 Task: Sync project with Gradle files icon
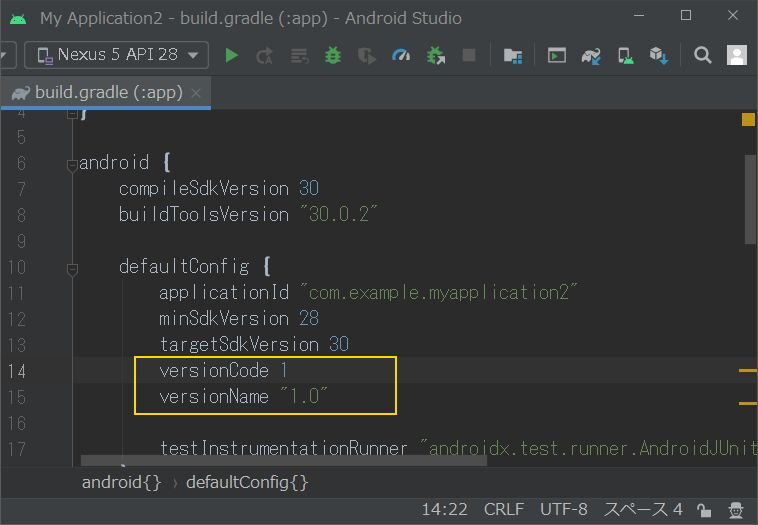591,56
